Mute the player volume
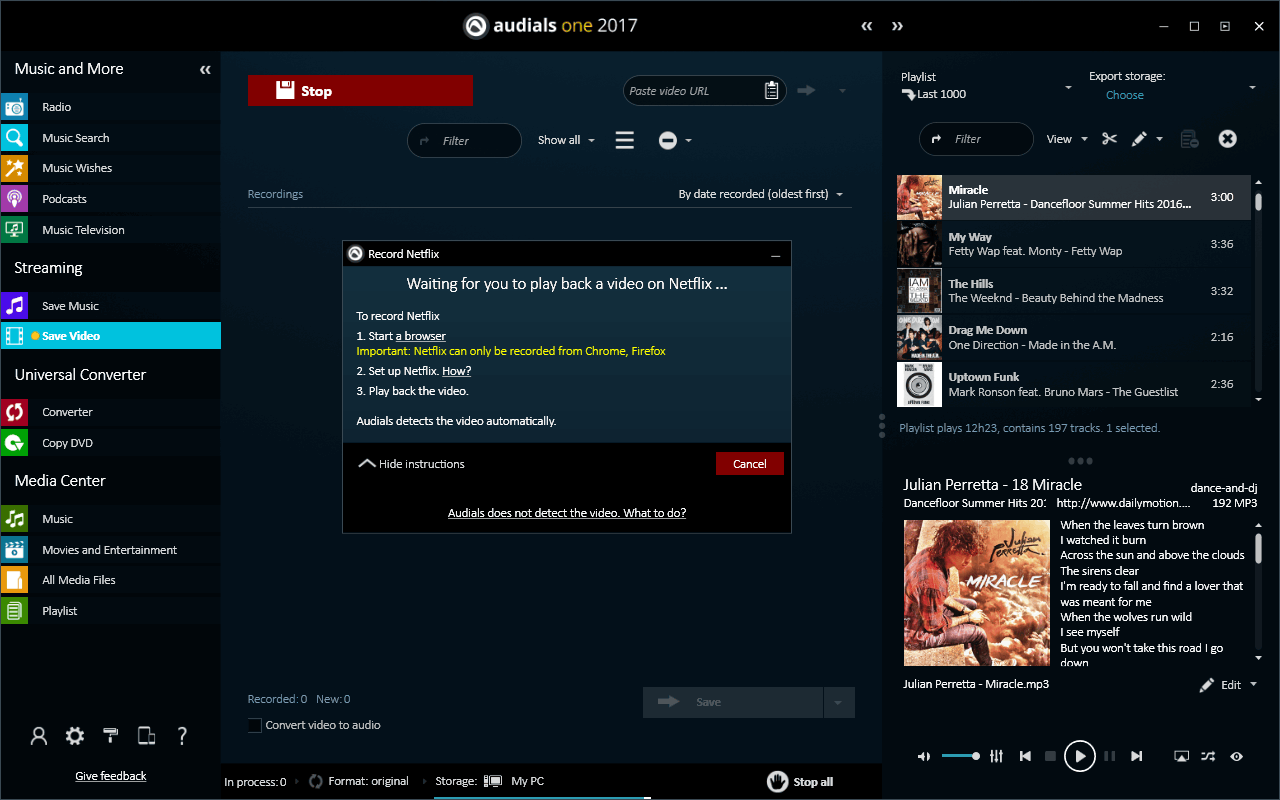Image resolution: width=1280 pixels, height=800 pixels. (x=923, y=756)
